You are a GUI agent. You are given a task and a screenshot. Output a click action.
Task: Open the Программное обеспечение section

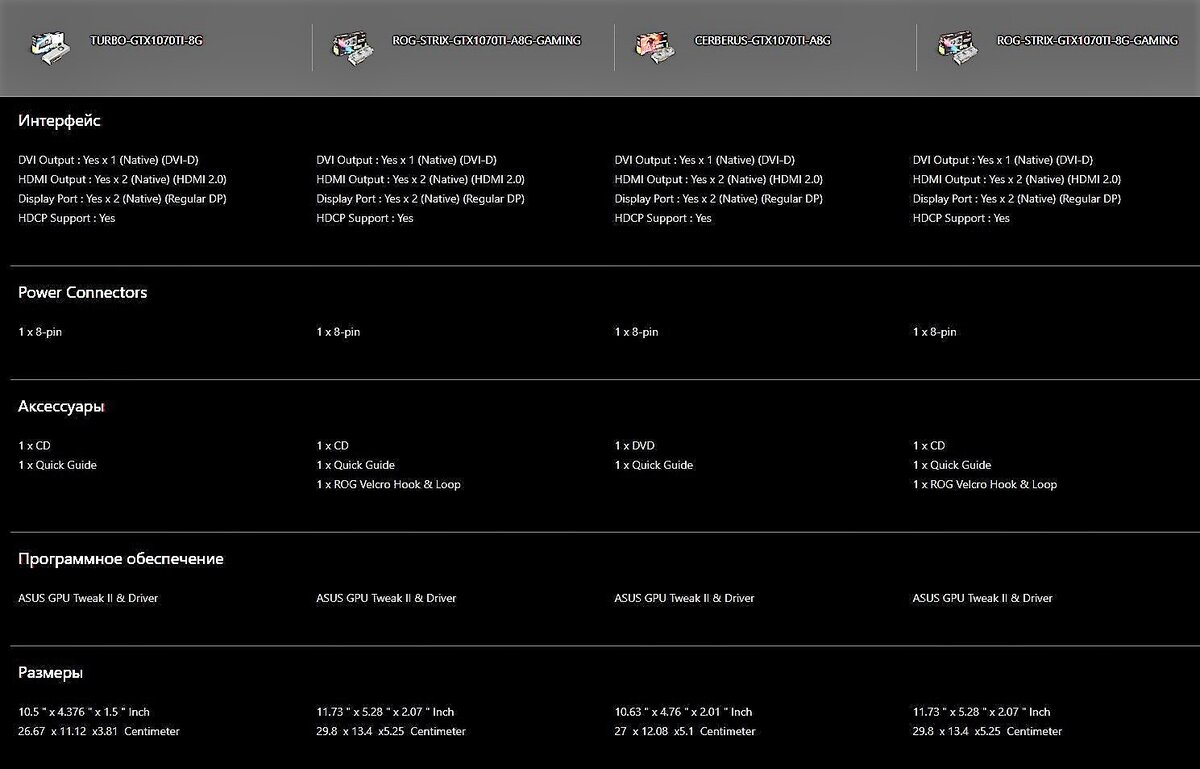[121, 558]
